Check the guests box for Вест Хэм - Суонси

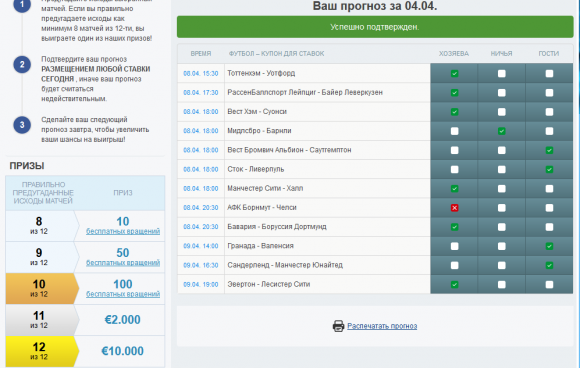(x=549, y=112)
